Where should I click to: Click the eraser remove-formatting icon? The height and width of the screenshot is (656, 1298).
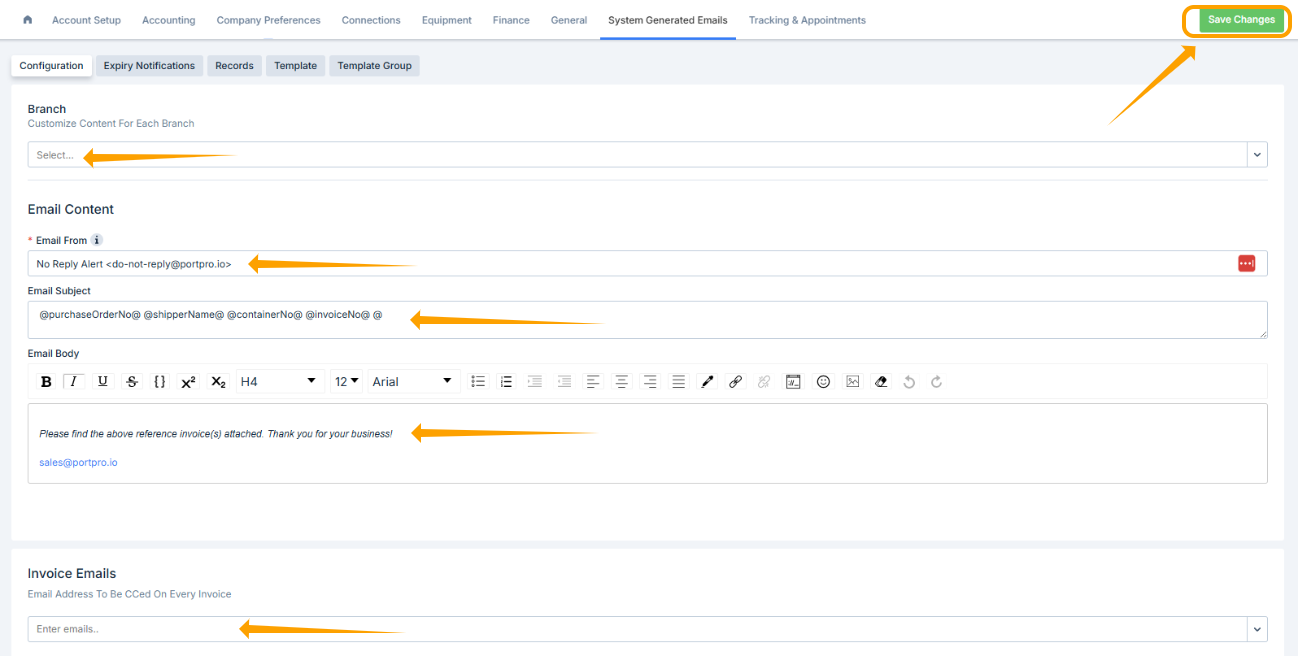click(881, 382)
